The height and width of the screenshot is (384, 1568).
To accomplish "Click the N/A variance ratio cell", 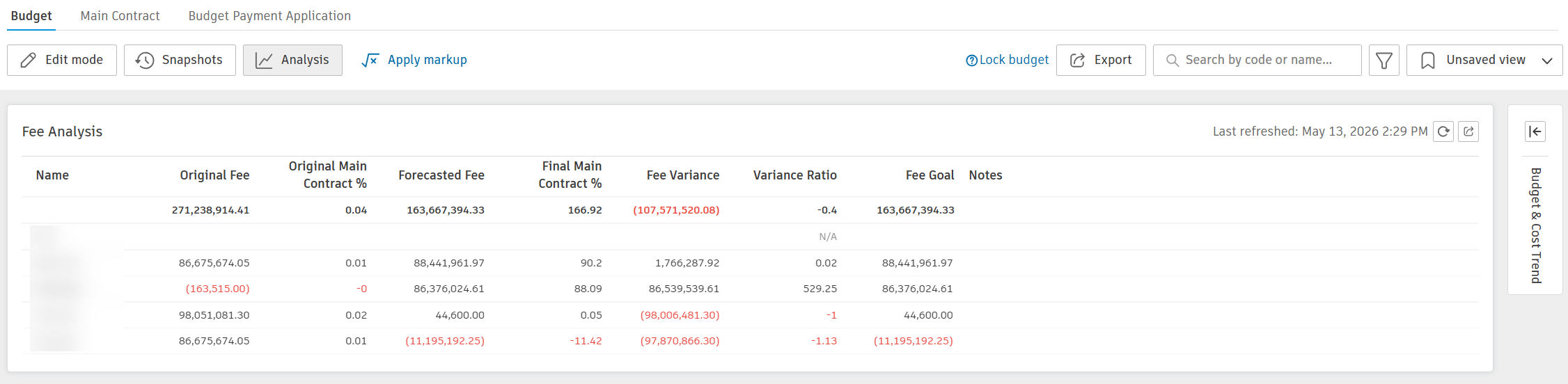I will pyautogui.click(x=828, y=237).
